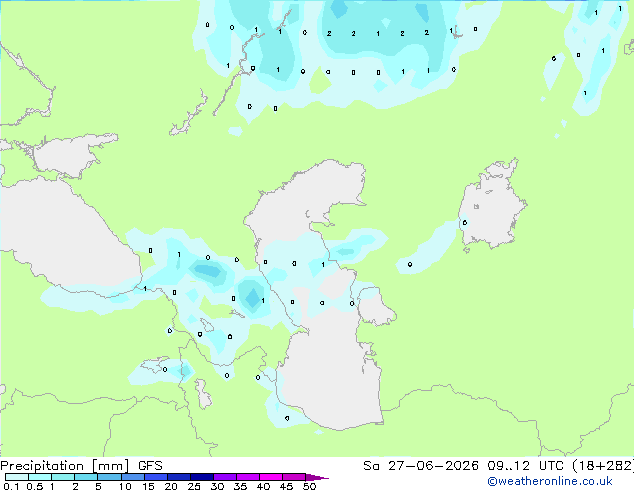This screenshot has height=490, width=634.
Task: Click the 2–5 mm legend color swatch
Action: 86,477
